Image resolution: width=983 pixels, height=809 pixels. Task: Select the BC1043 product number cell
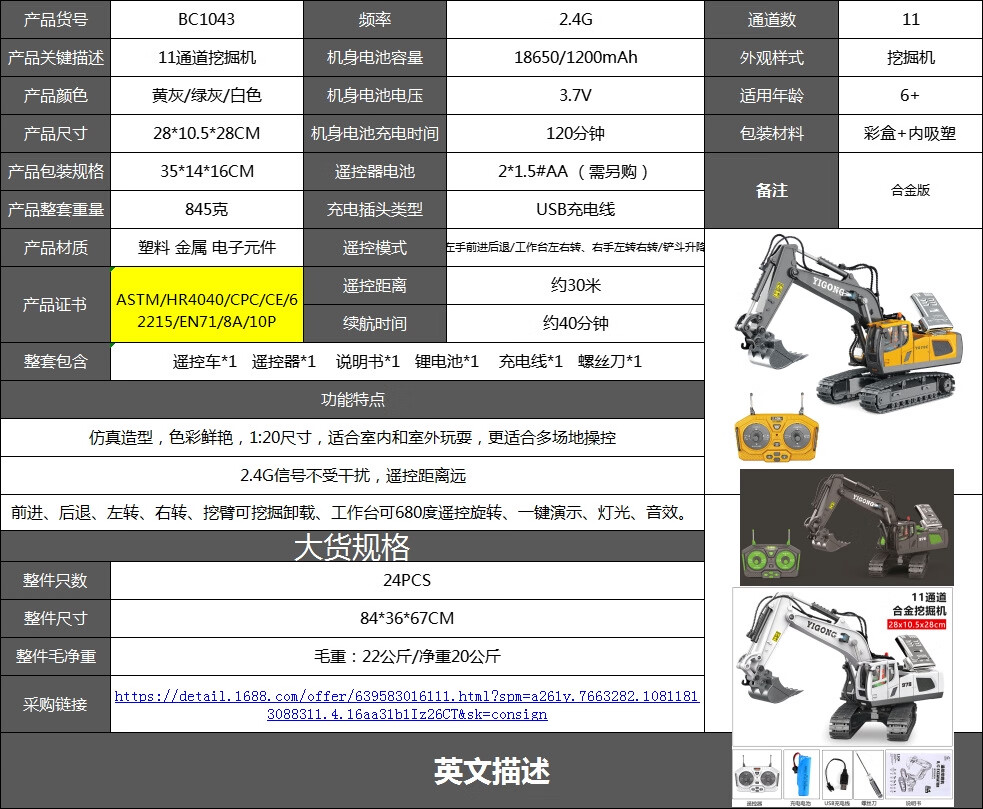click(207, 19)
